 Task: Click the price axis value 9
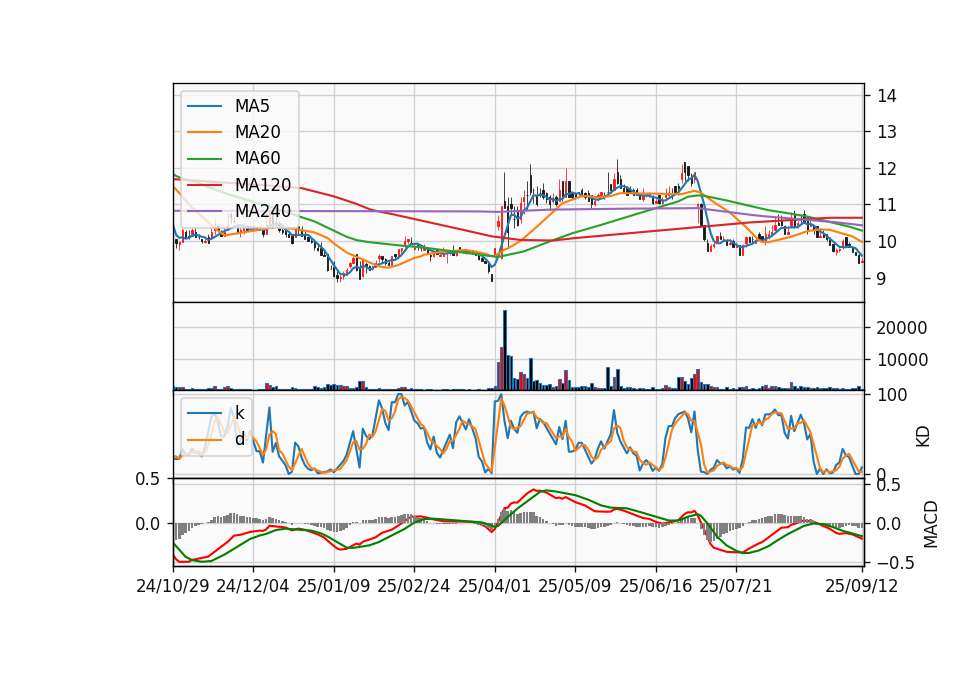click(882, 279)
